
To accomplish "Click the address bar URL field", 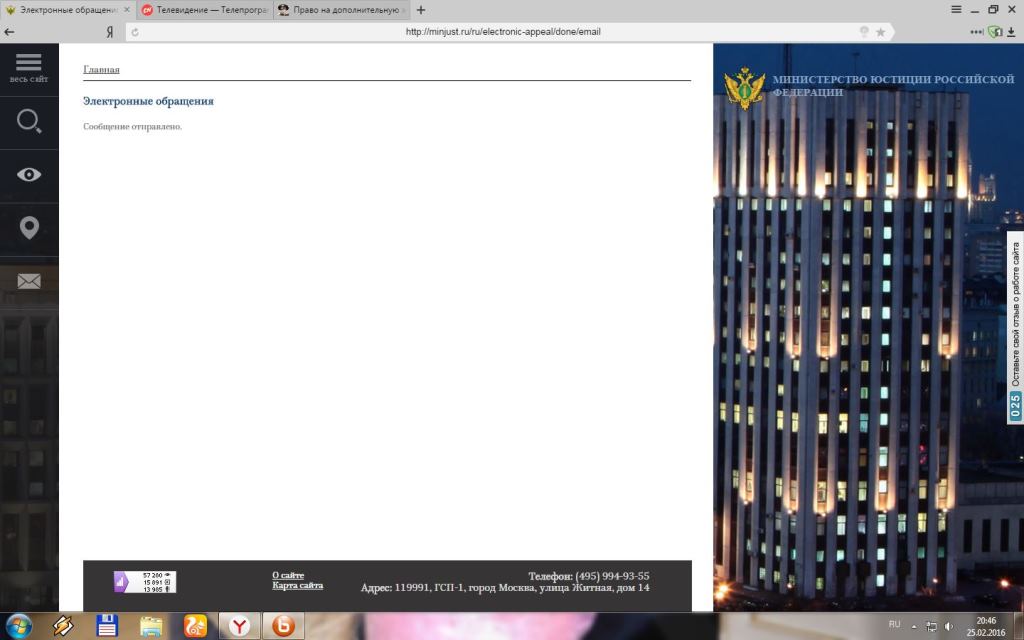I will (500, 31).
